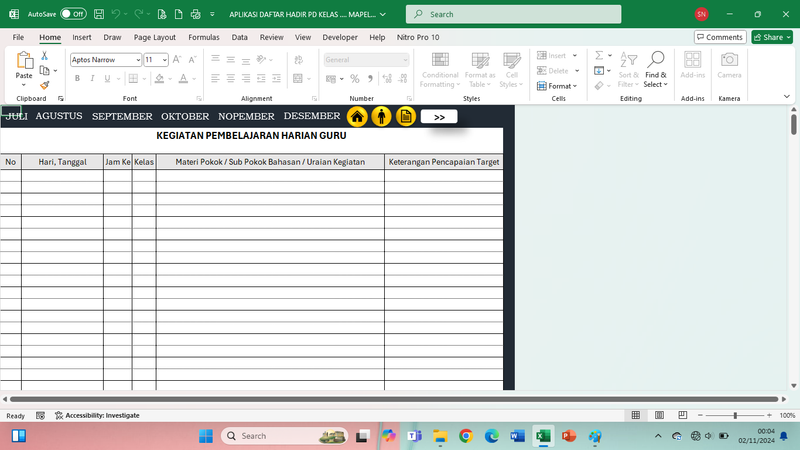Toggle Bold formatting
Screen dimensions: 800x450
77,79
